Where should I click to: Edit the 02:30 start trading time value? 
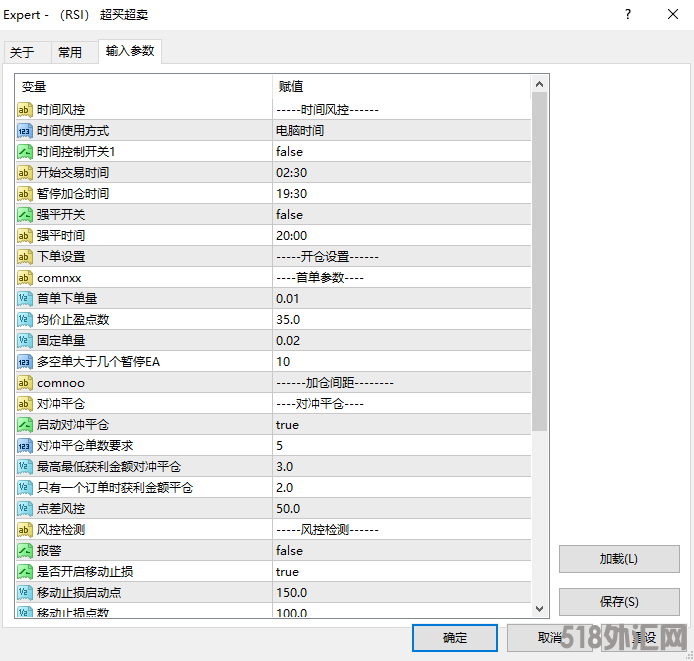click(x=401, y=173)
